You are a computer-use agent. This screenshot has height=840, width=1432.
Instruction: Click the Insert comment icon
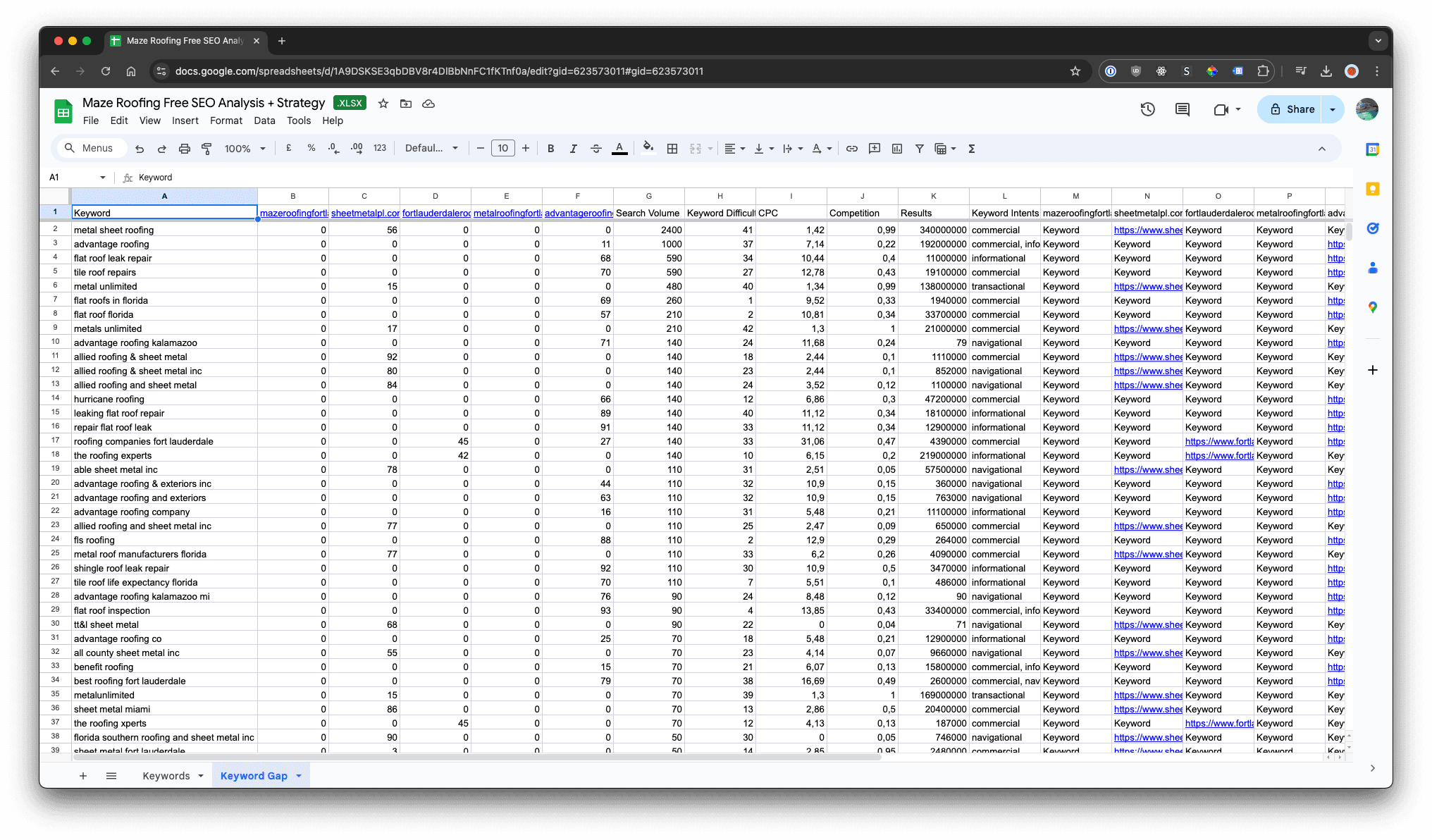875,149
